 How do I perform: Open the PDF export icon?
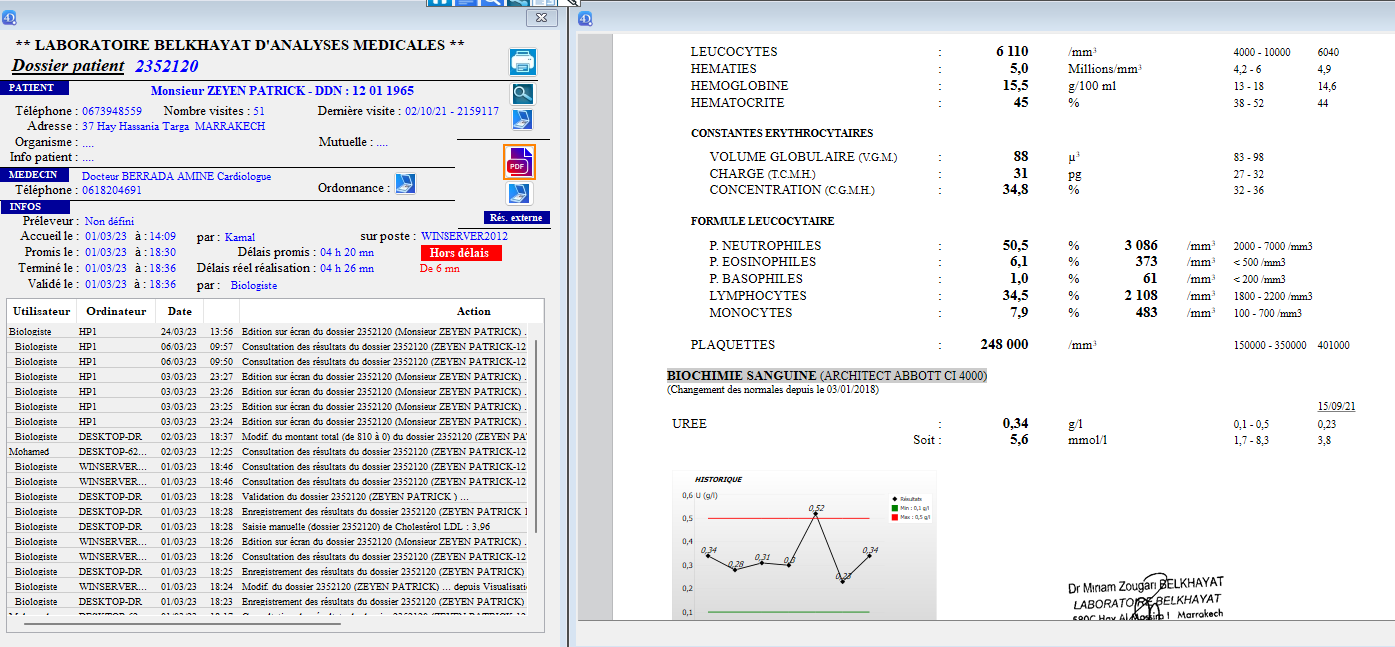click(518, 162)
